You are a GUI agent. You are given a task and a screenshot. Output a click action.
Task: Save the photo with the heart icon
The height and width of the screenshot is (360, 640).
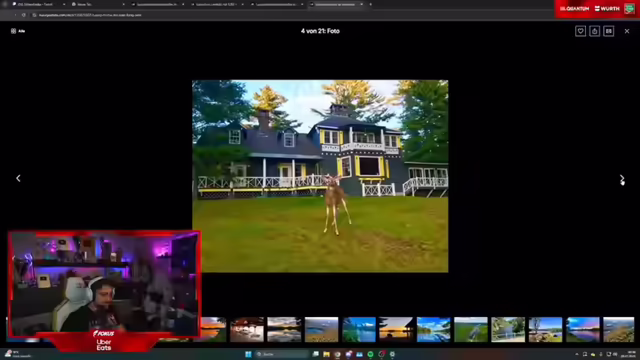click(580, 31)
